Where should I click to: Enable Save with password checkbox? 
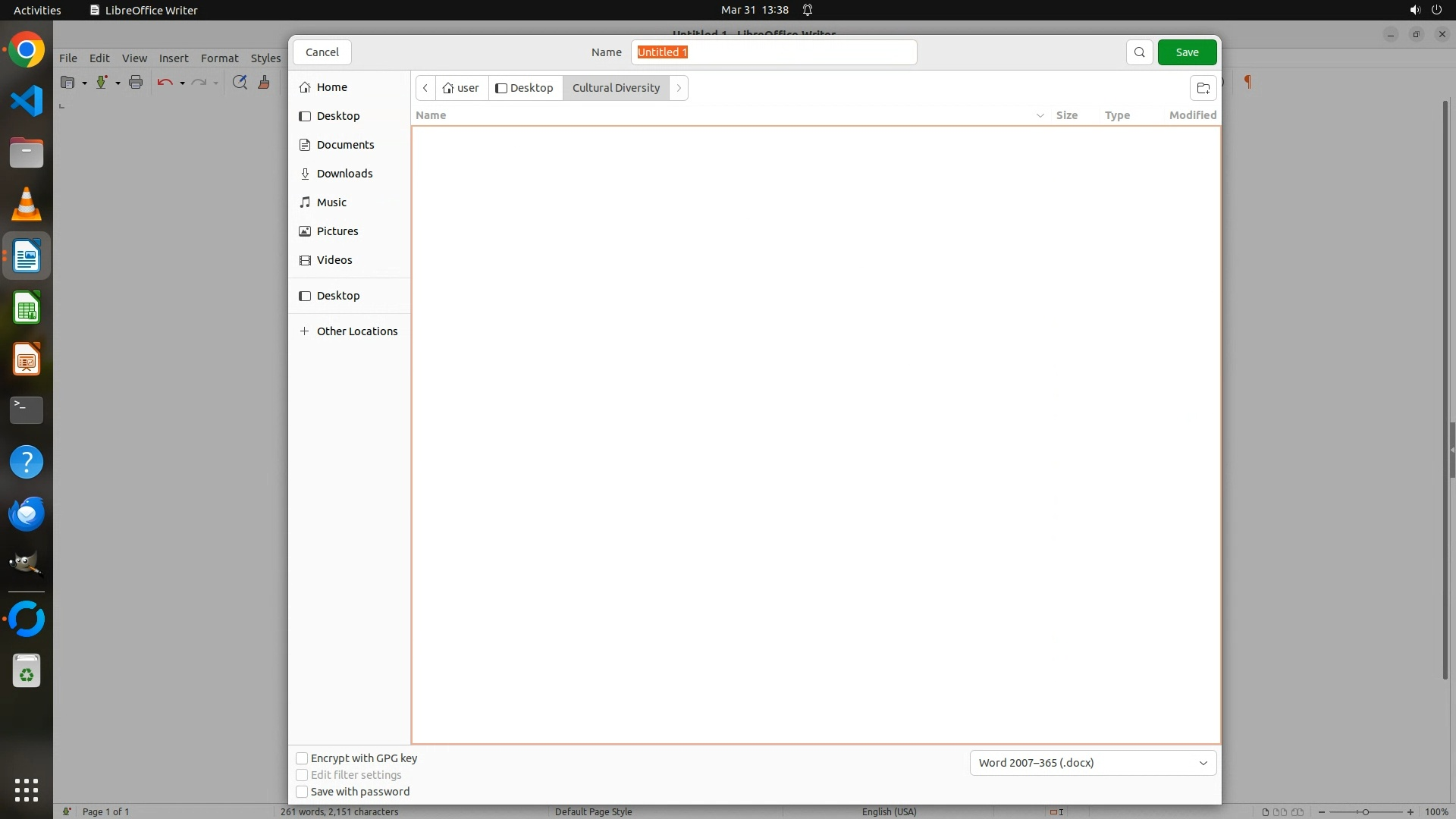[x=302, y=792]
